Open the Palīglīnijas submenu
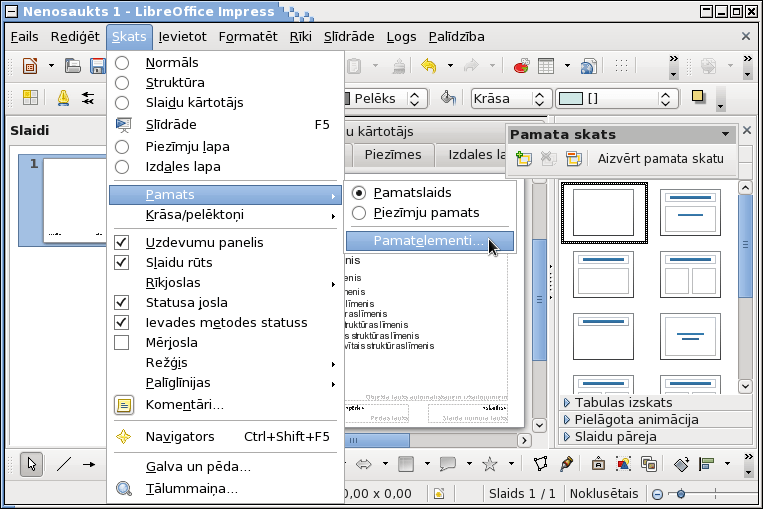 224,383
